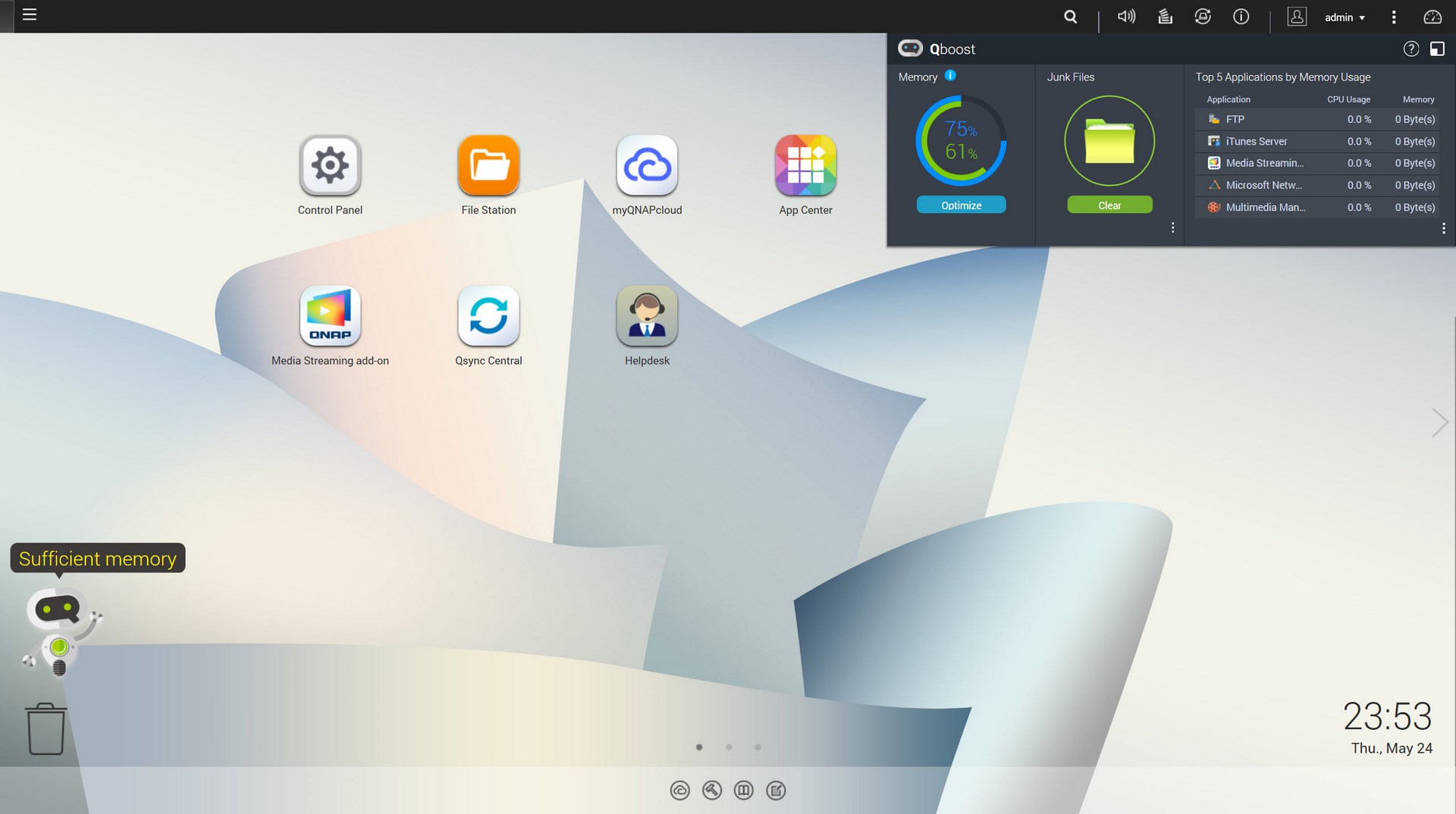Select first desktop page dot
Image resolution: width=1456 pixels, height=814 pixels.
tap(699, 747)
